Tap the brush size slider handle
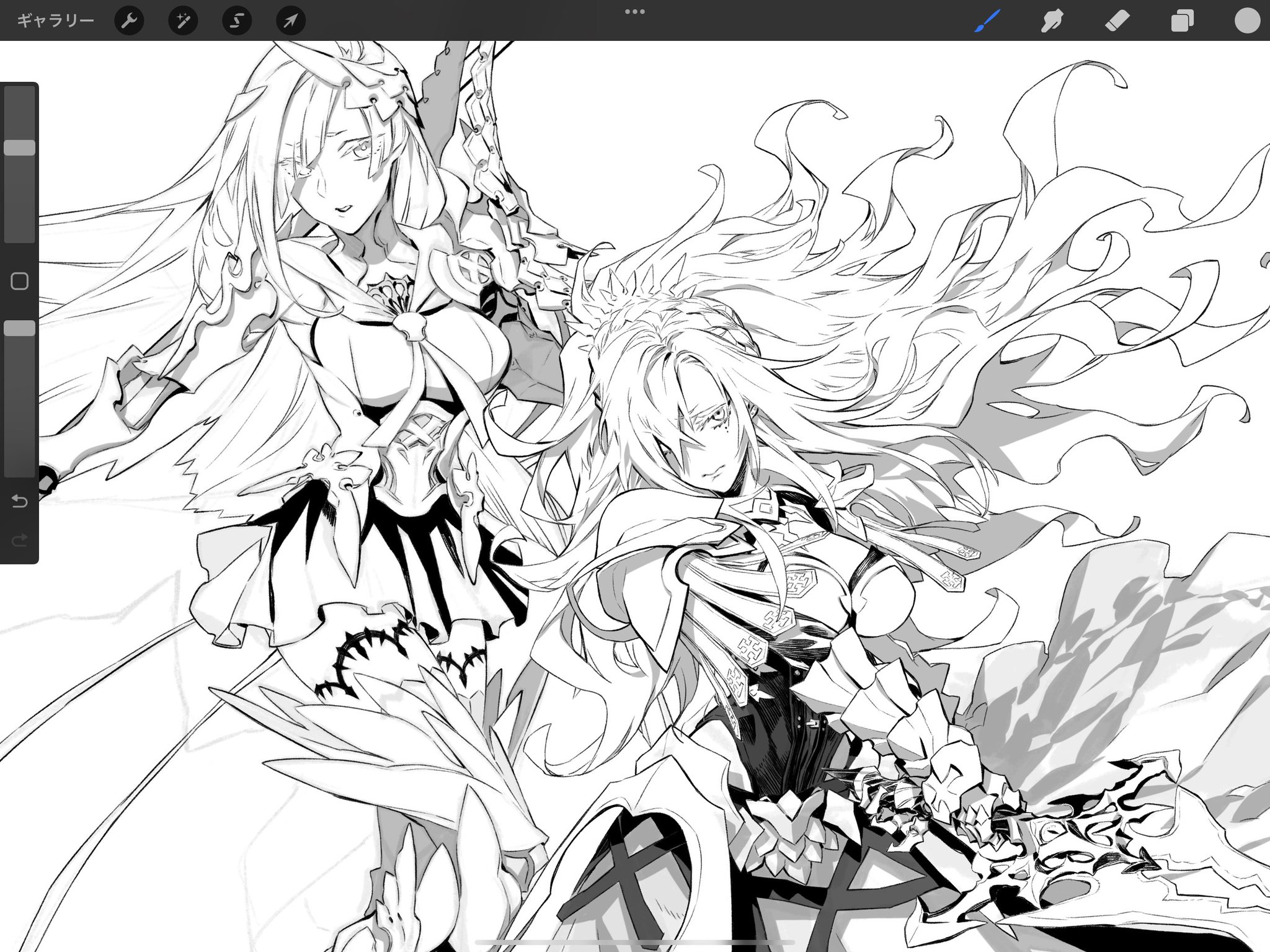 coord(20,146)
